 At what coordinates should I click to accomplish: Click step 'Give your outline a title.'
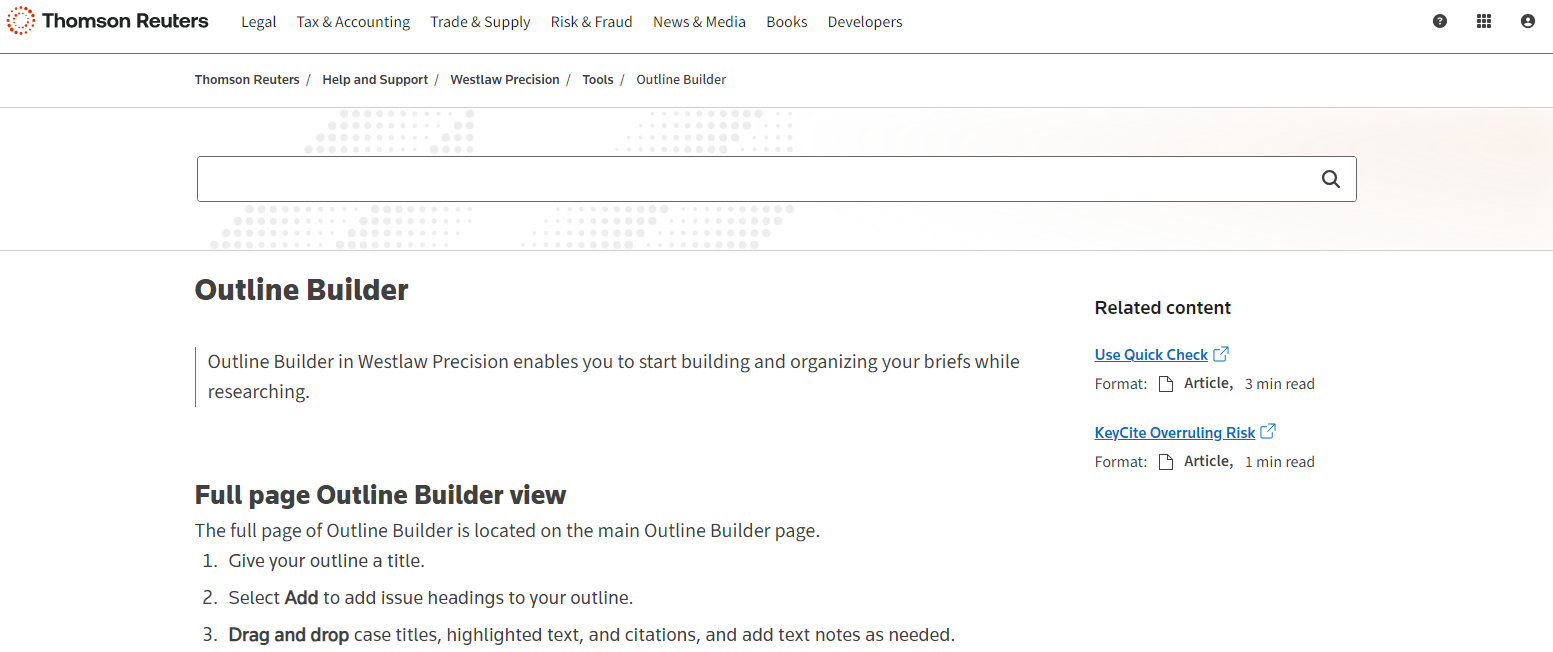pyautogui.click(x=327, y=561)
